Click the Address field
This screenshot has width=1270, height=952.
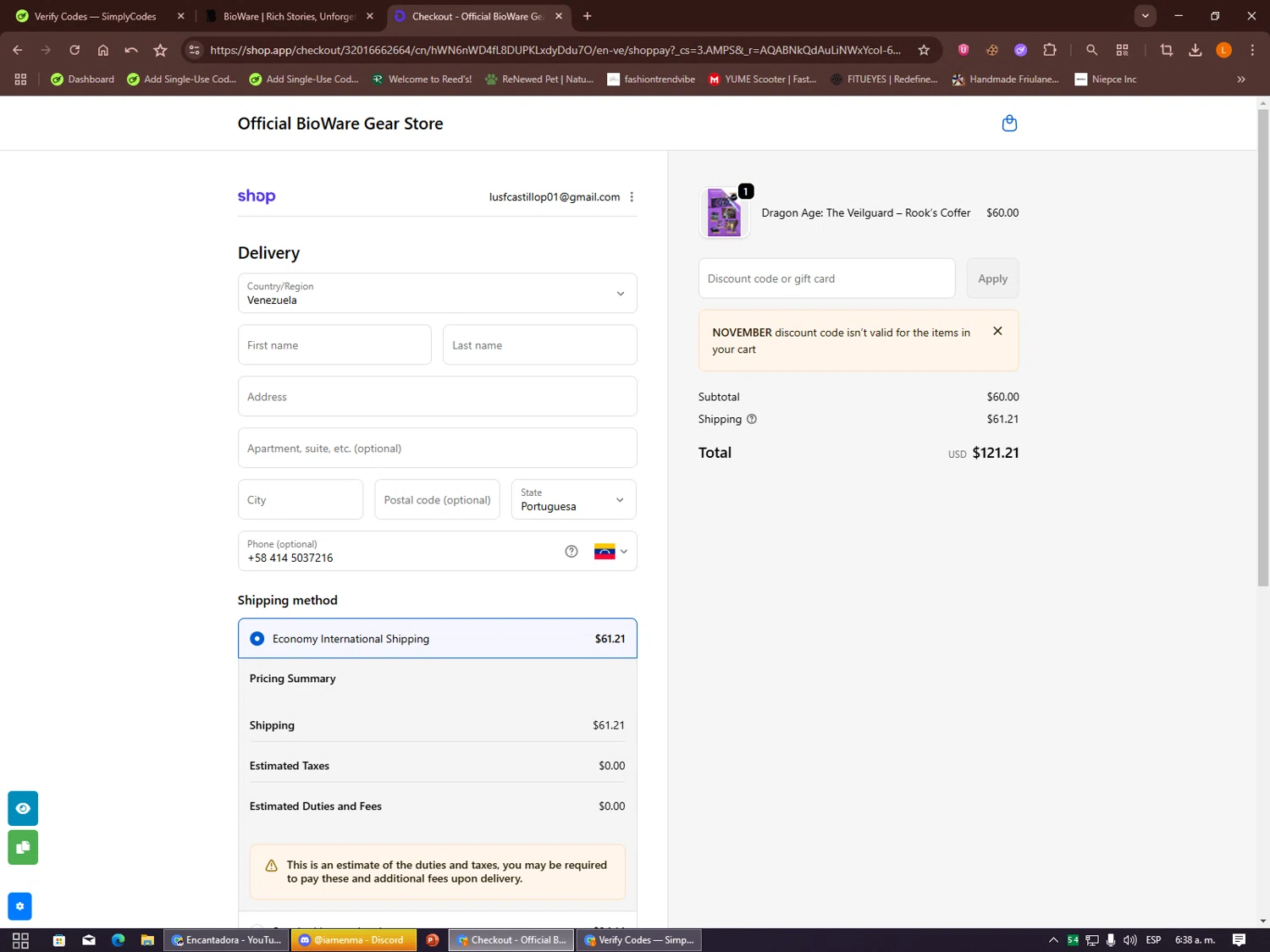pyautogui.click(x=437, y=397)
